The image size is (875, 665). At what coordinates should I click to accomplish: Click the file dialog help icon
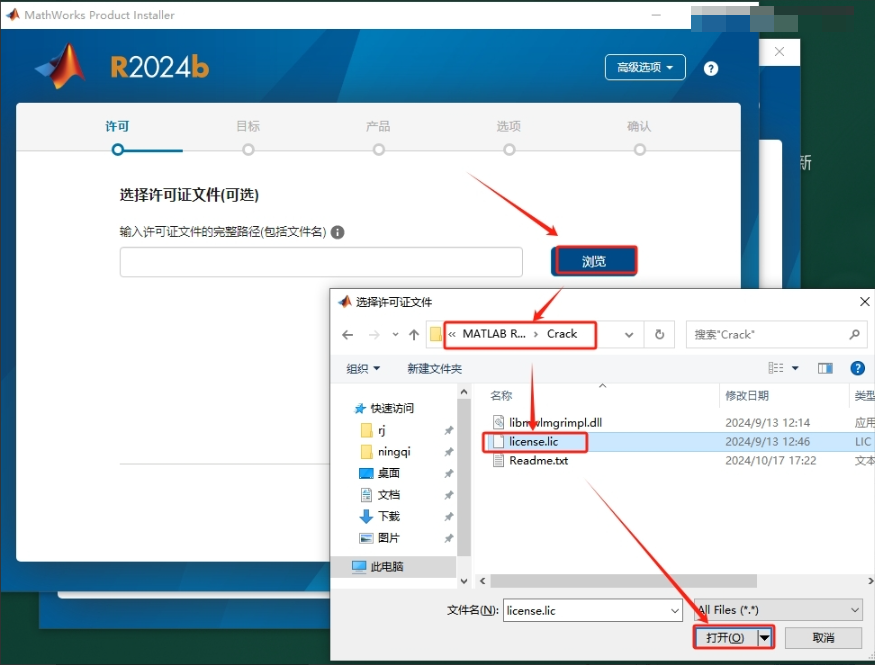click(857, 368)
